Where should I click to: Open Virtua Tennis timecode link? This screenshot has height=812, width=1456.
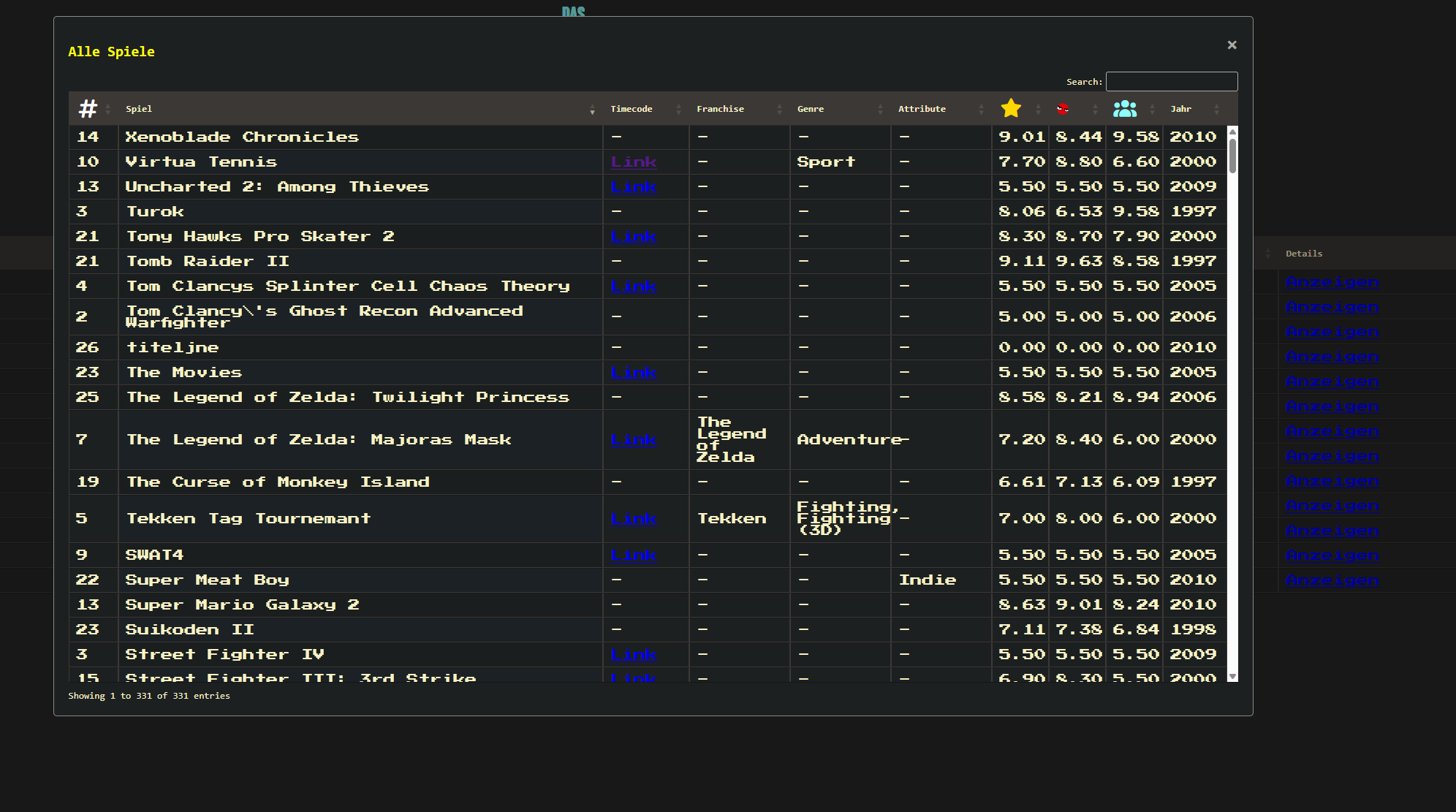point(634,162)
